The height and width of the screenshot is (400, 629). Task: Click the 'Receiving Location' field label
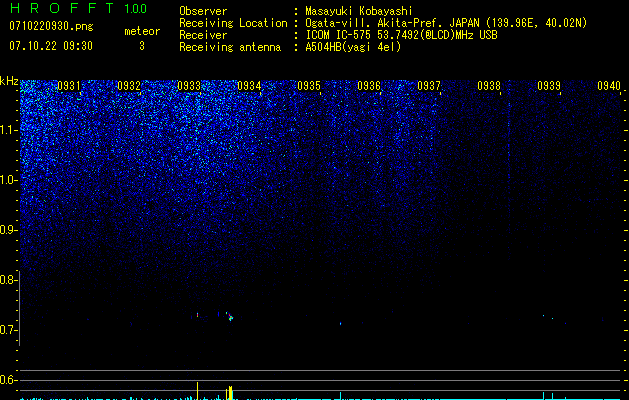click(233, 23)
